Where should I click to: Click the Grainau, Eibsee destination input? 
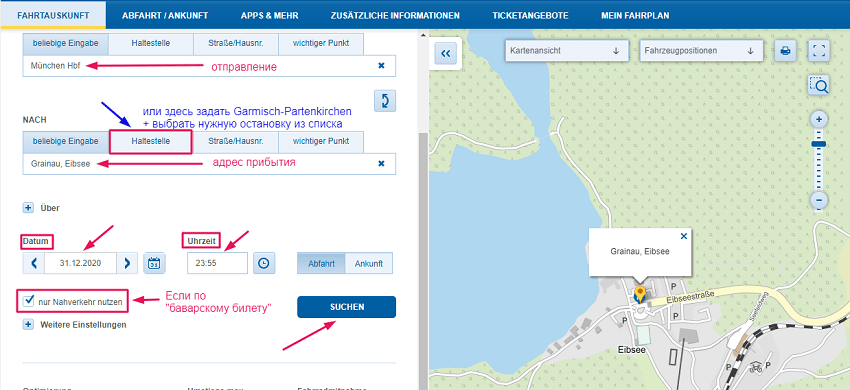209,163
